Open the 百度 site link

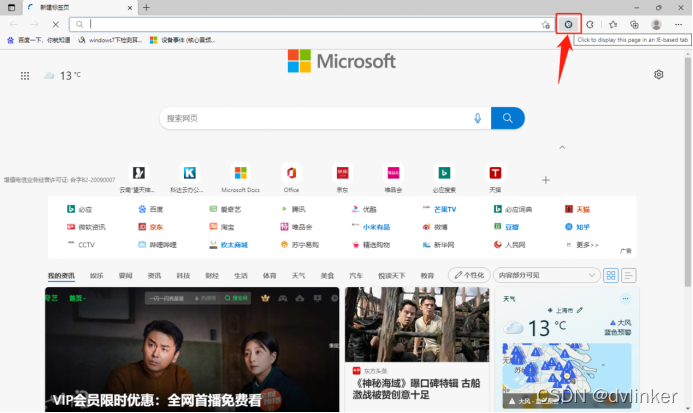(151, 210)
